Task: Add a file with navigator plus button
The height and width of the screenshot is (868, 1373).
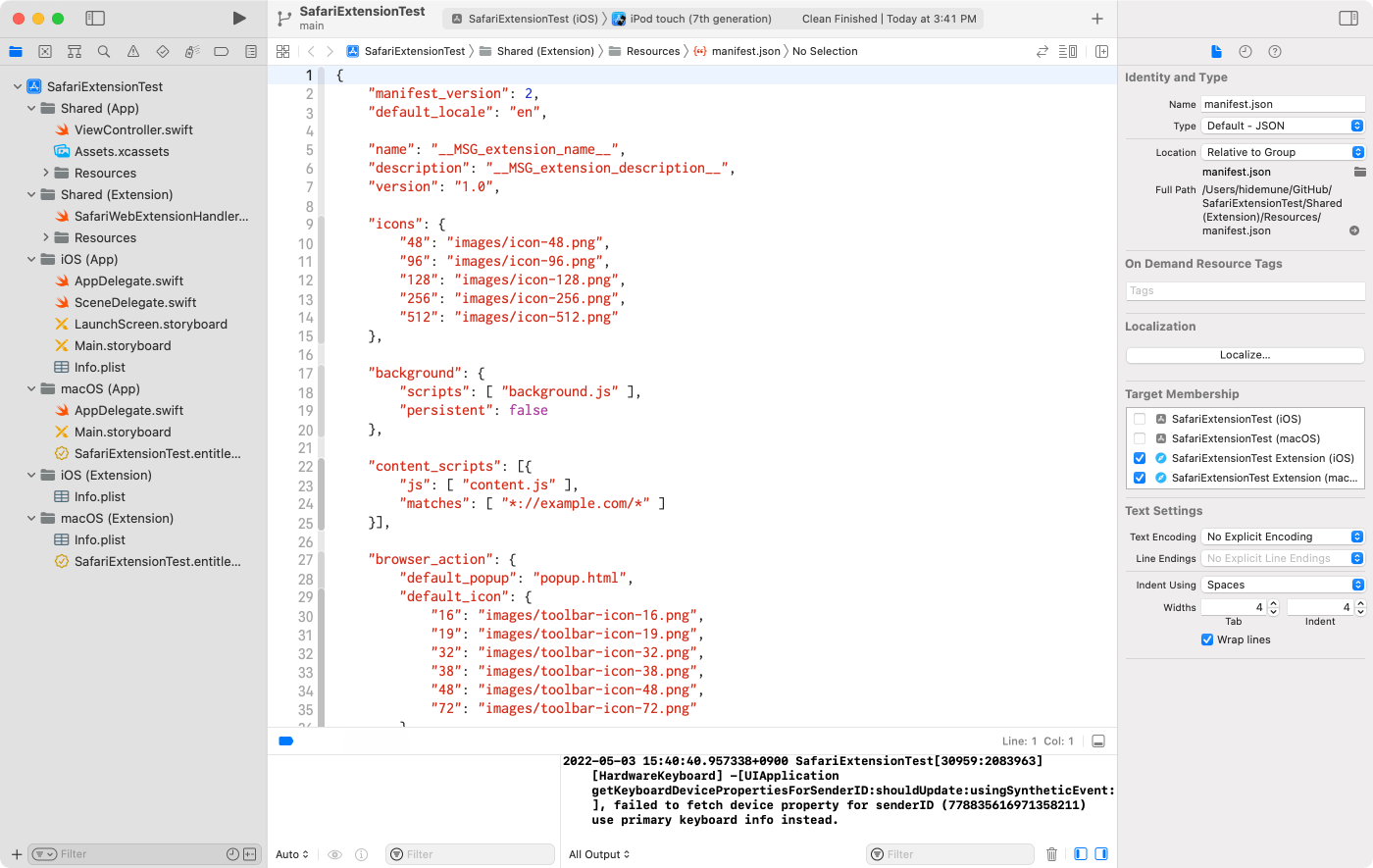Action: tap(16, 854)
